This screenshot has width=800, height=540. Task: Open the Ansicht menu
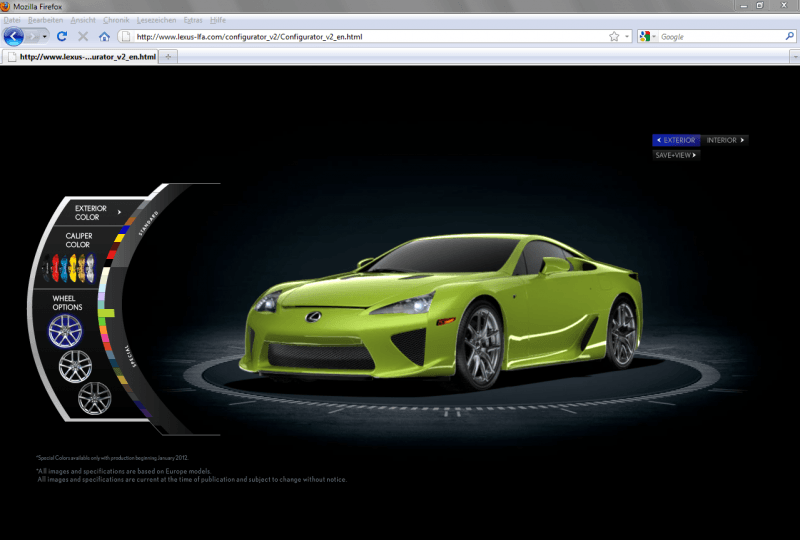click(x=83, y=20)
